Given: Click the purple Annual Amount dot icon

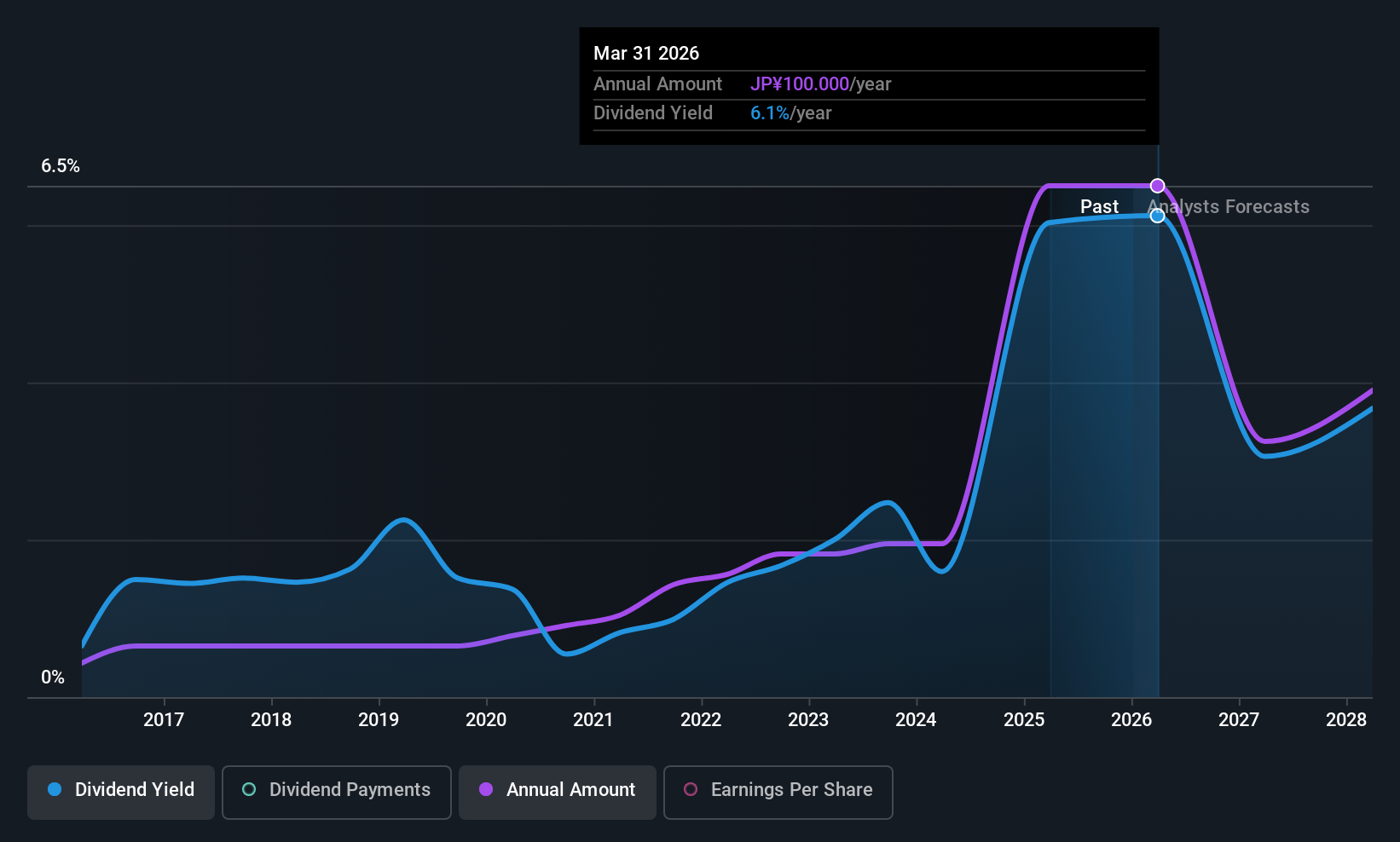Looking at the screenshot, I should click(485, 790).
